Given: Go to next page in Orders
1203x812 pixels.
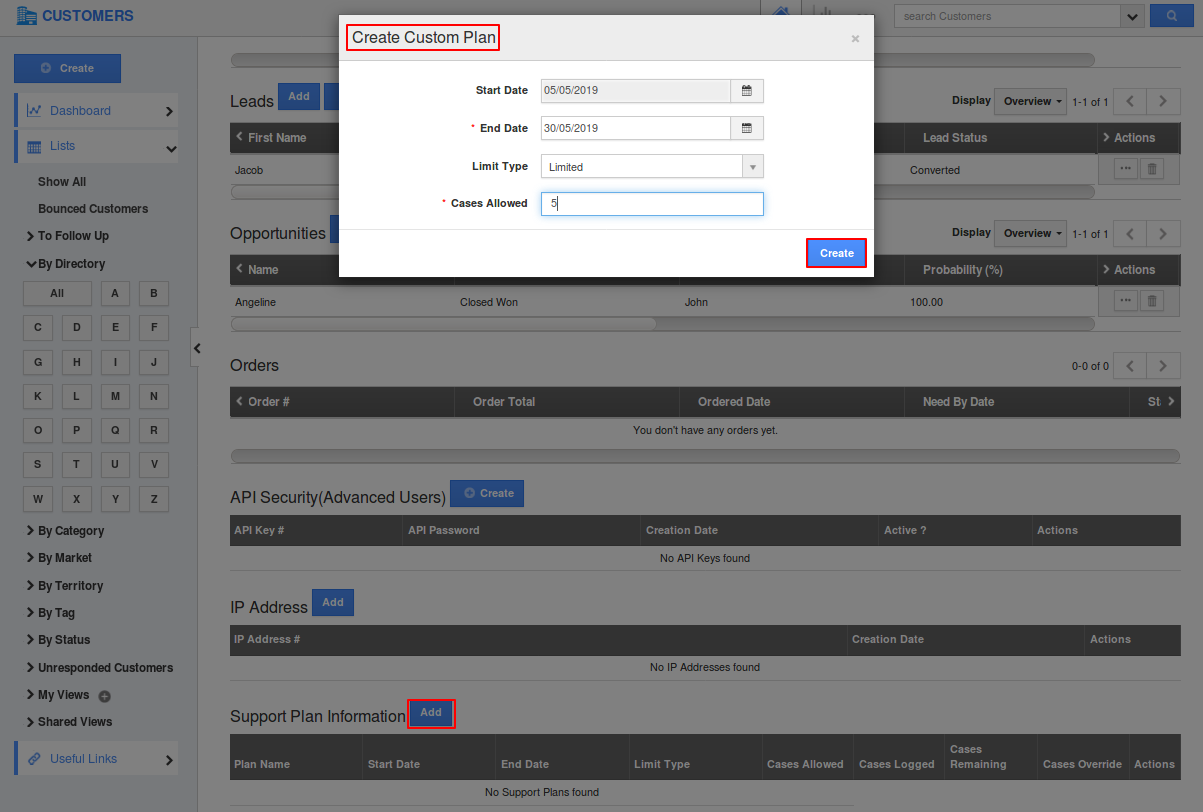Looking at the screenshot, I should tap(1162, 366).
